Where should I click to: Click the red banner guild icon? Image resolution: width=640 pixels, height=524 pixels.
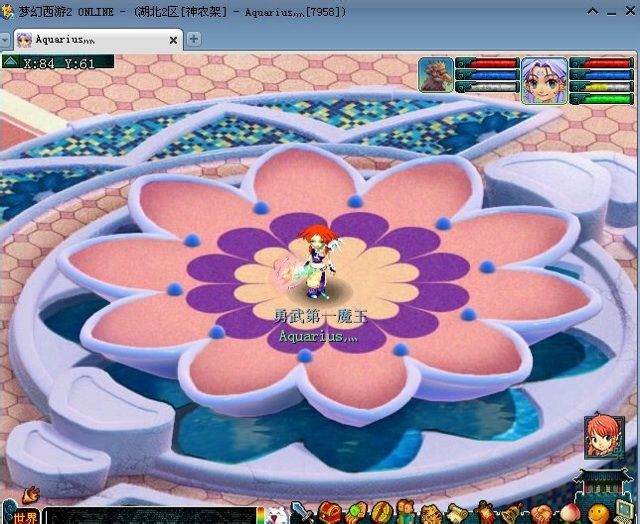tap(484, 513)
